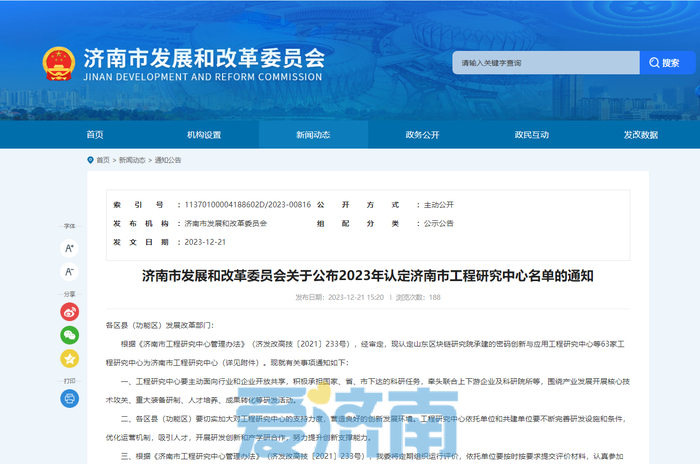700x464 pixels.
Task: Select issuing agency value 济南市发展和改革委员会
Action: [x=225, y=223]
